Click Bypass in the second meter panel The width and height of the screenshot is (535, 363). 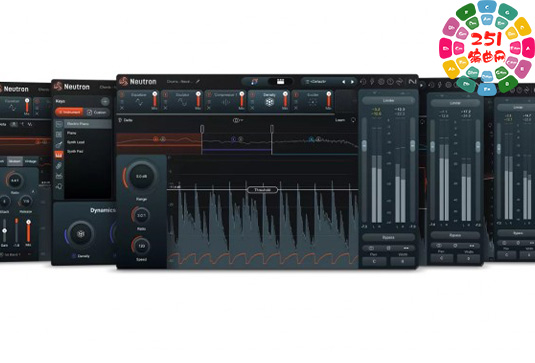[x=455, y=235]
